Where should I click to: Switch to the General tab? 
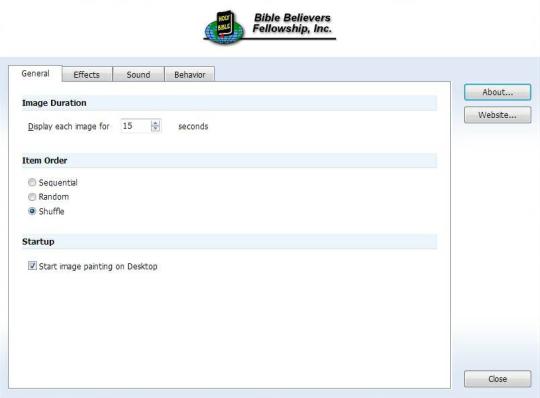(x=35, y=73)
